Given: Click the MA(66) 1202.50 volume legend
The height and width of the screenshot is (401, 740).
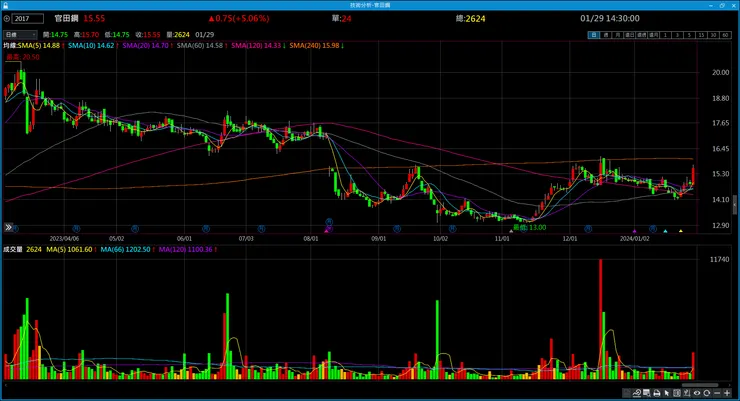Looking at the screenshot, I should pos(125,249).
